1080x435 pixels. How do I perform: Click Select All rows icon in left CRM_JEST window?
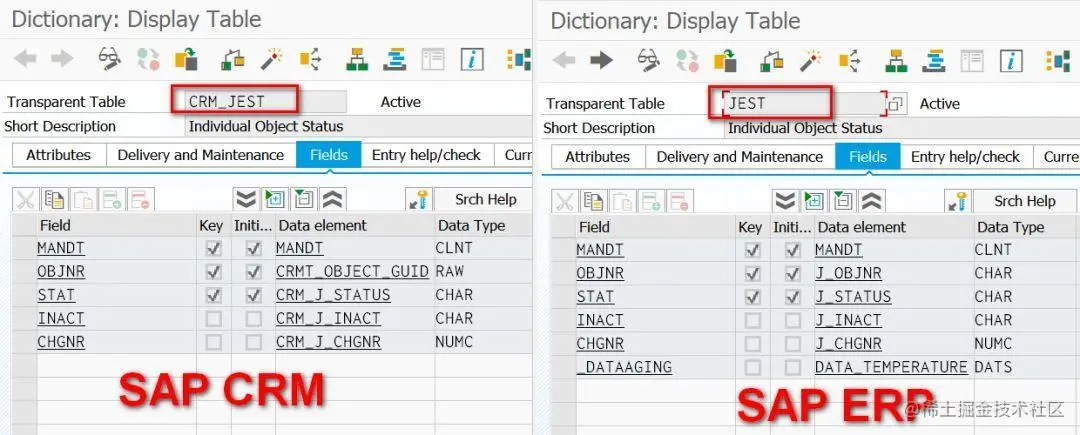pos(275,200)
